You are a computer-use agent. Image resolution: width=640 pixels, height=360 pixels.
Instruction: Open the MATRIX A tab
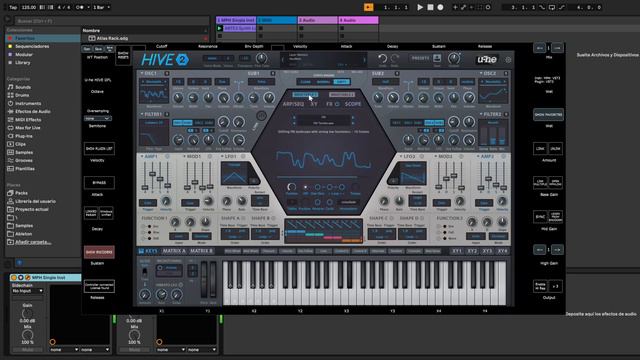coord(174,251)
